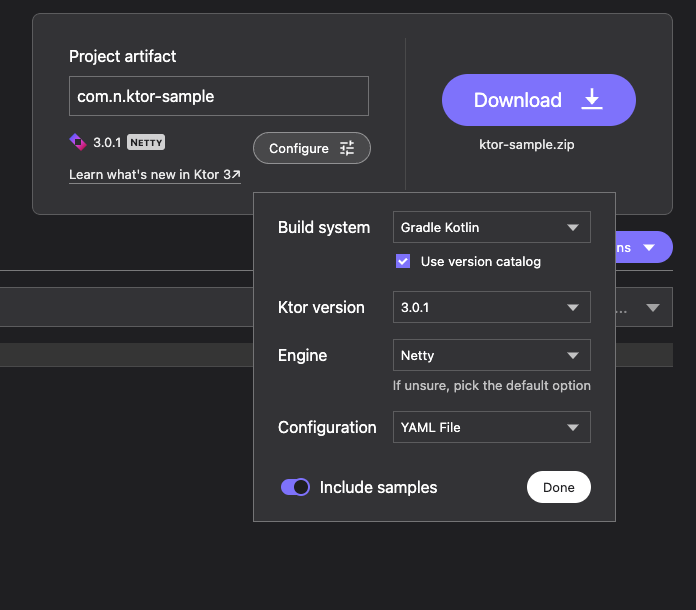
Task: Expand the gray row arrow behind the popup
Action: click(x=652, y=307)
